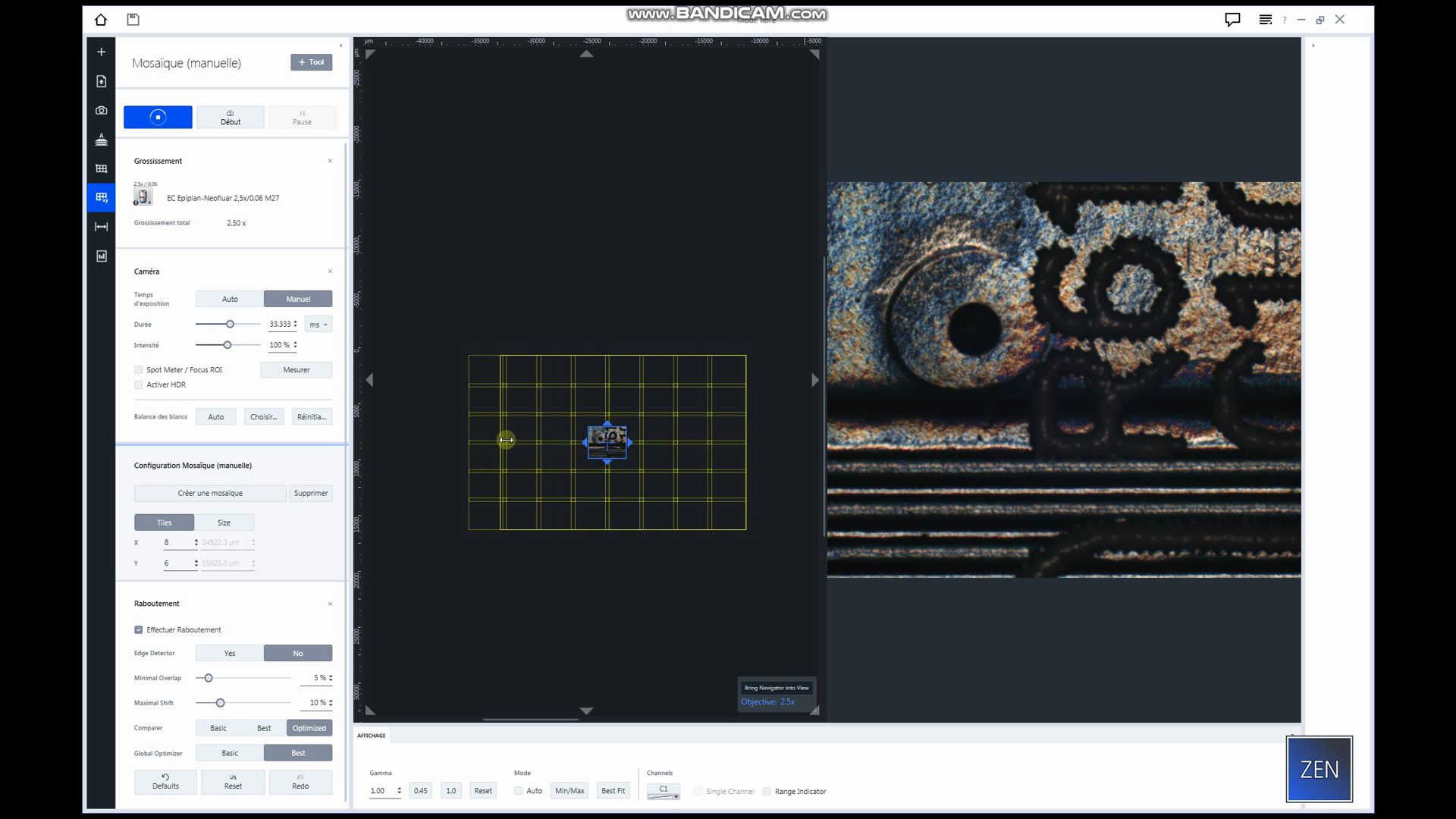Click the plus icon in left sidebar
1456x819 pixels.
[x=101, y=52]
